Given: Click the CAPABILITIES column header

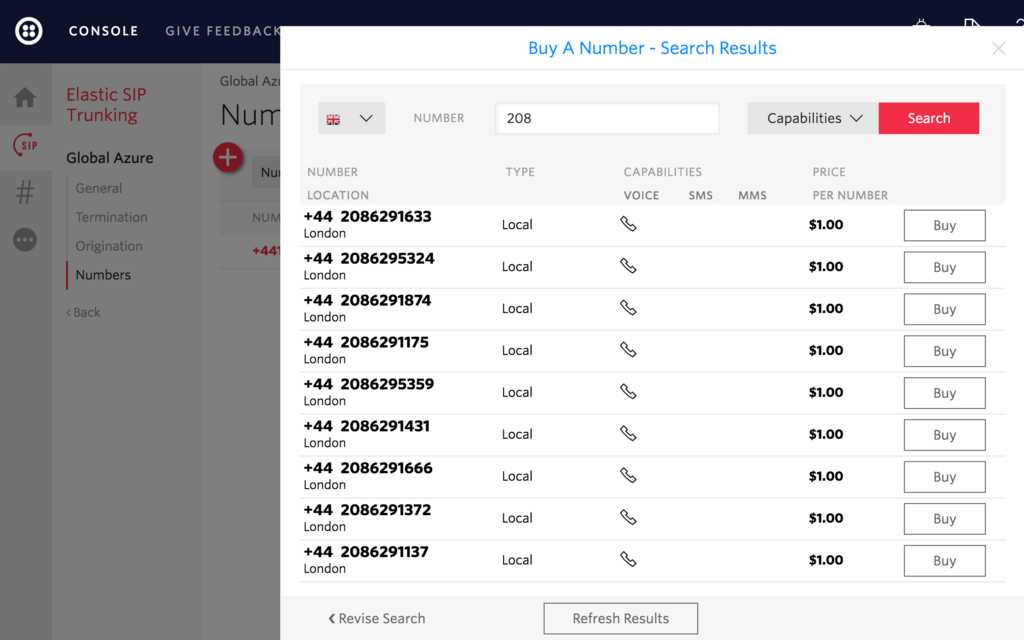Looking at the screenshot, I should pos(662,172).
